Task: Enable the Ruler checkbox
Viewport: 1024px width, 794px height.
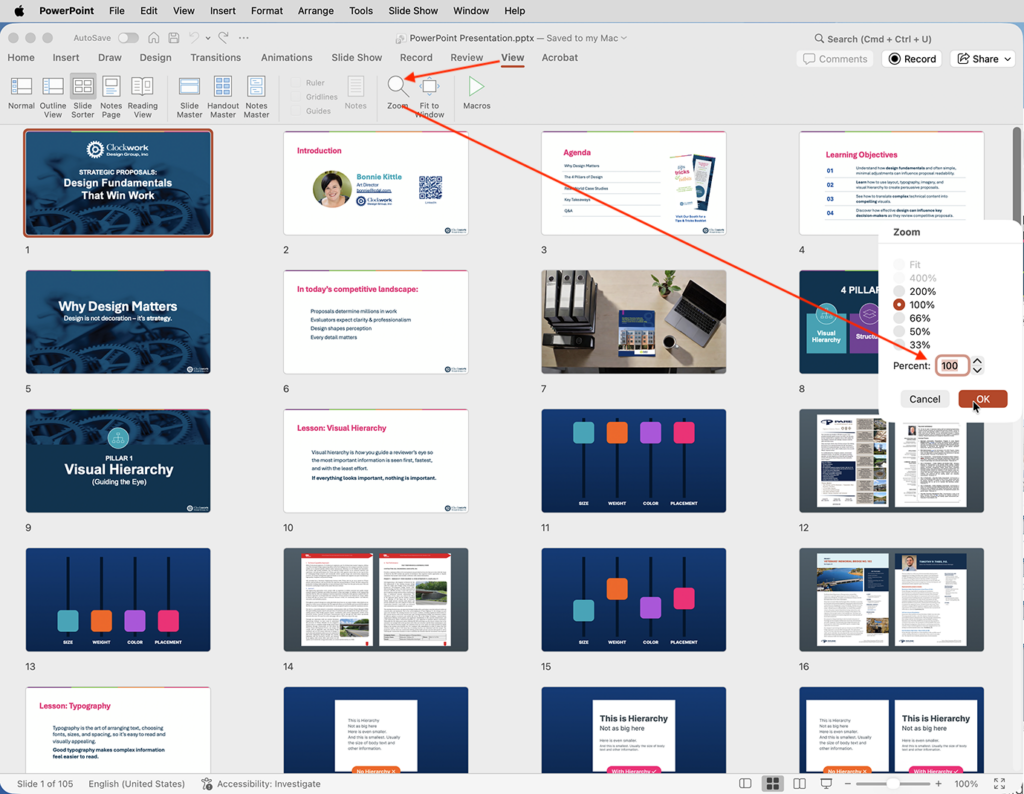Action: click(296, 83)
